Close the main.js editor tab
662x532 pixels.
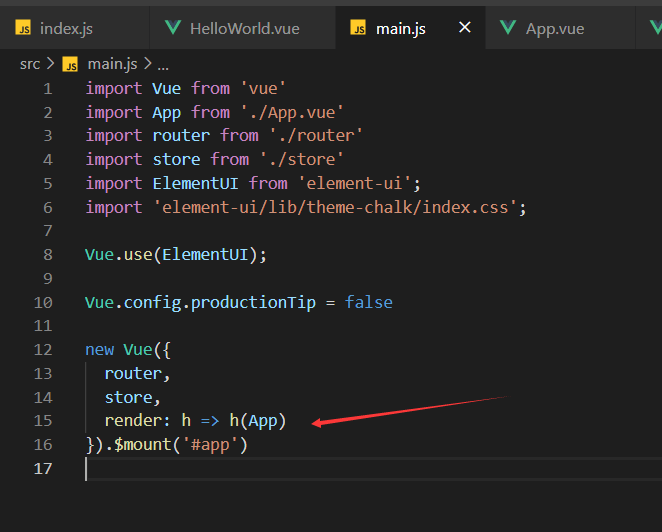point(464,28)
